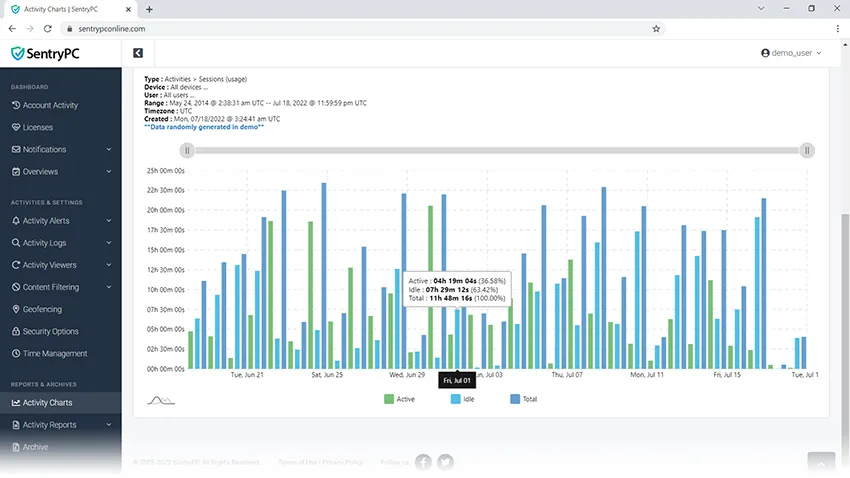This screenshot has width=850, height=478.
Task: Toggle the Active series in the legend
Action: 400,399
